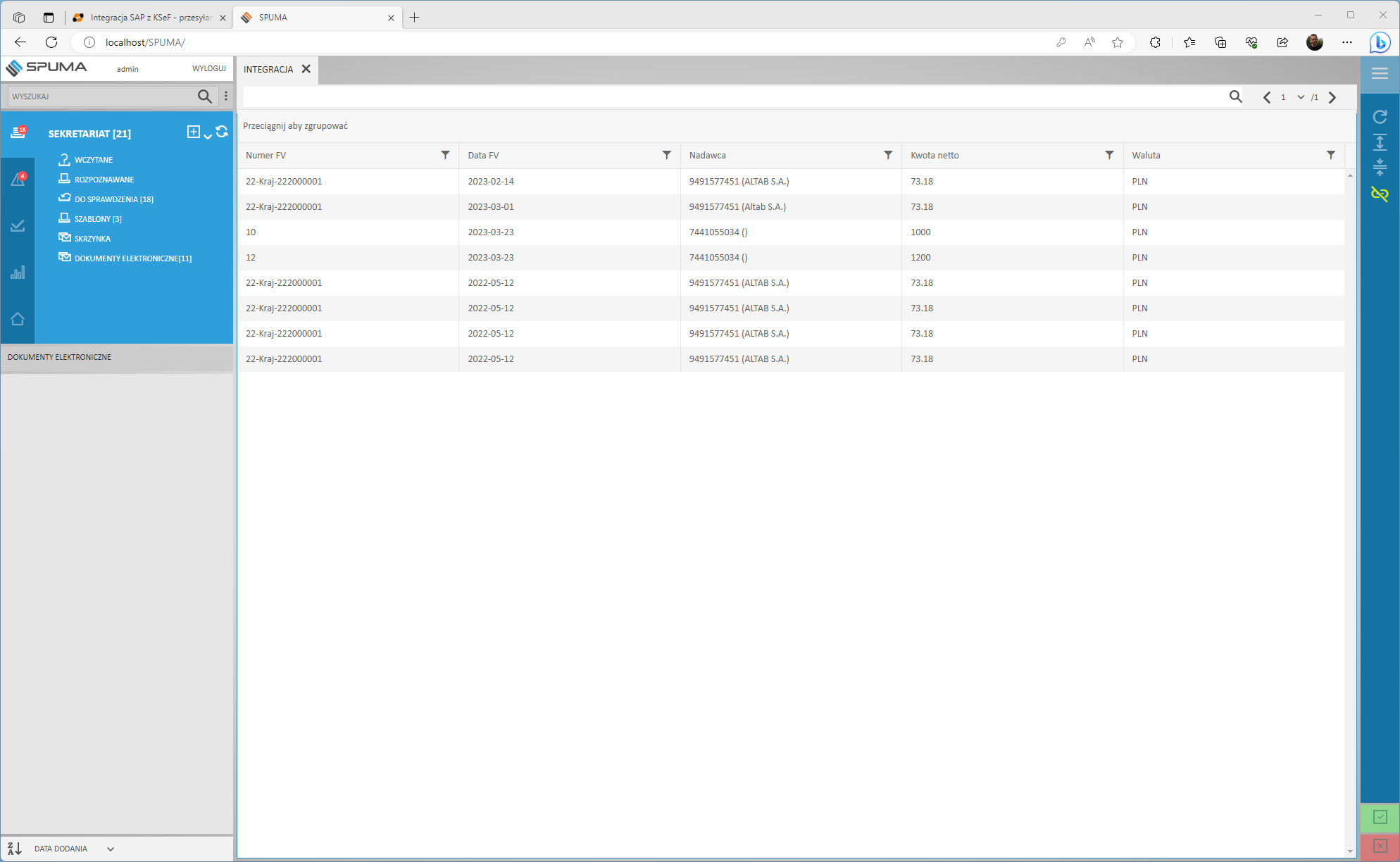Open filter for the Nadawca column
This screenshot has width=1400, height=862.
(888, 155)
